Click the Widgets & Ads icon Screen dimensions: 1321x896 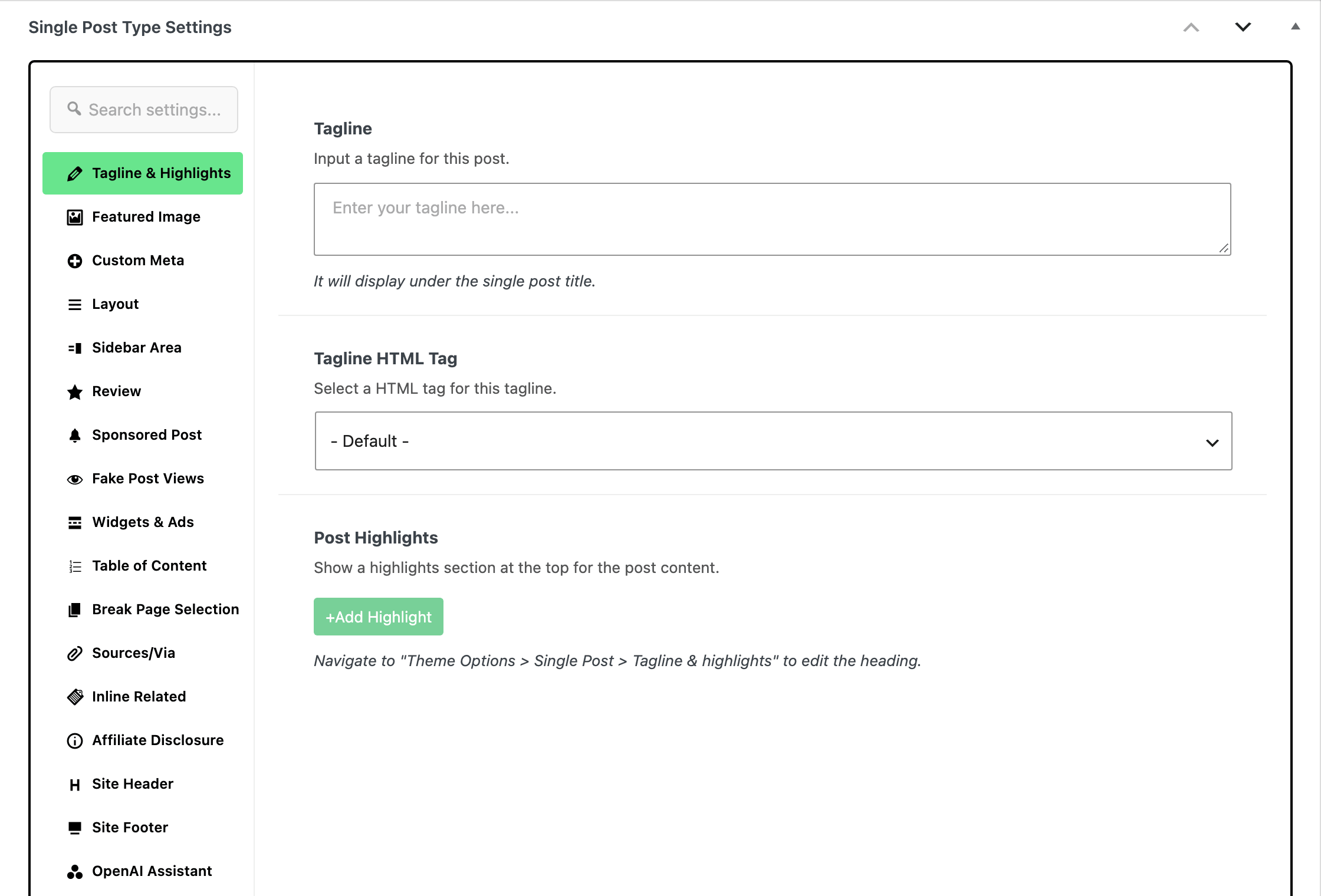[75, 523]
